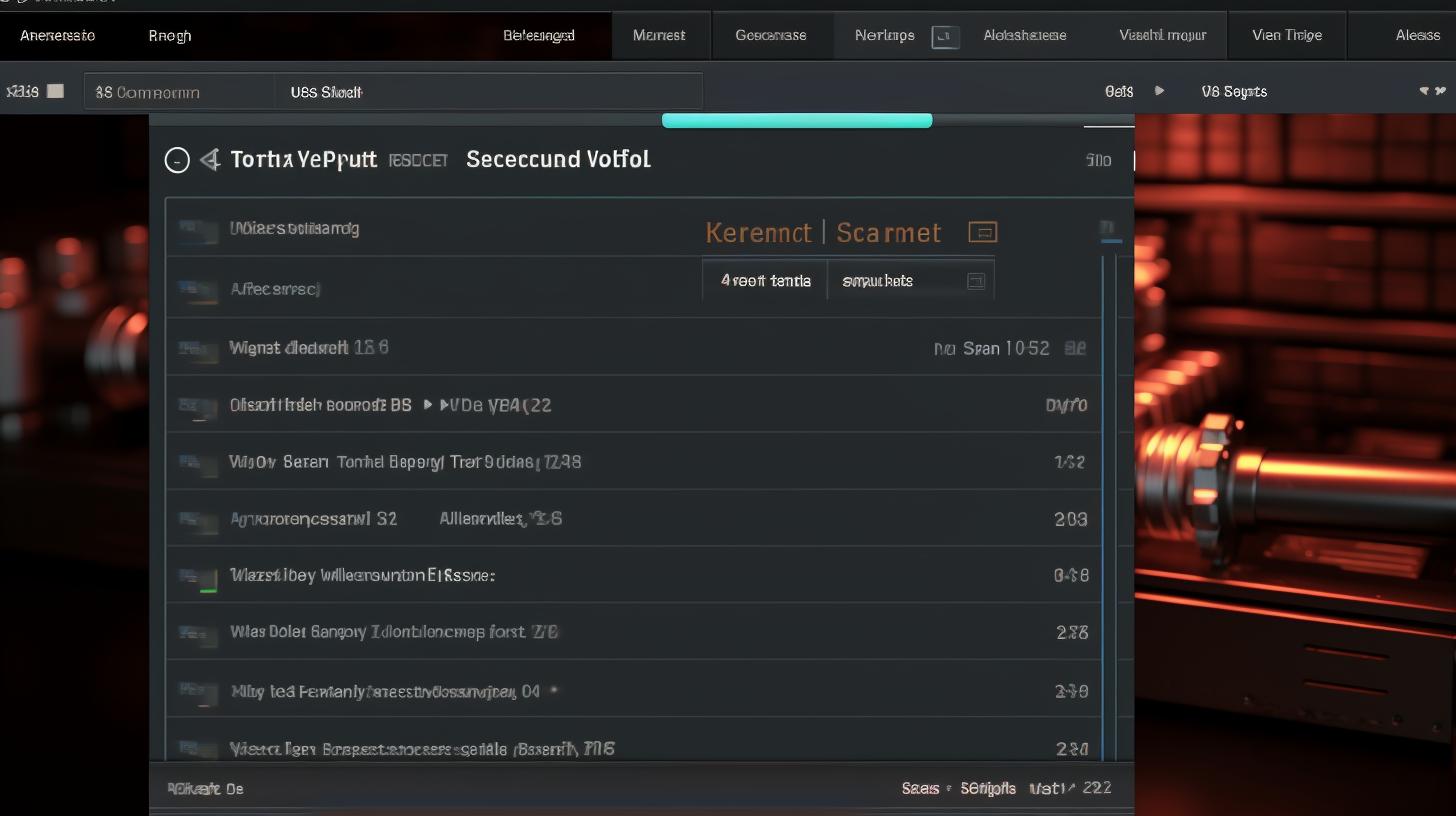Click the icon inside the smput kets tab

tap(976, 281)
